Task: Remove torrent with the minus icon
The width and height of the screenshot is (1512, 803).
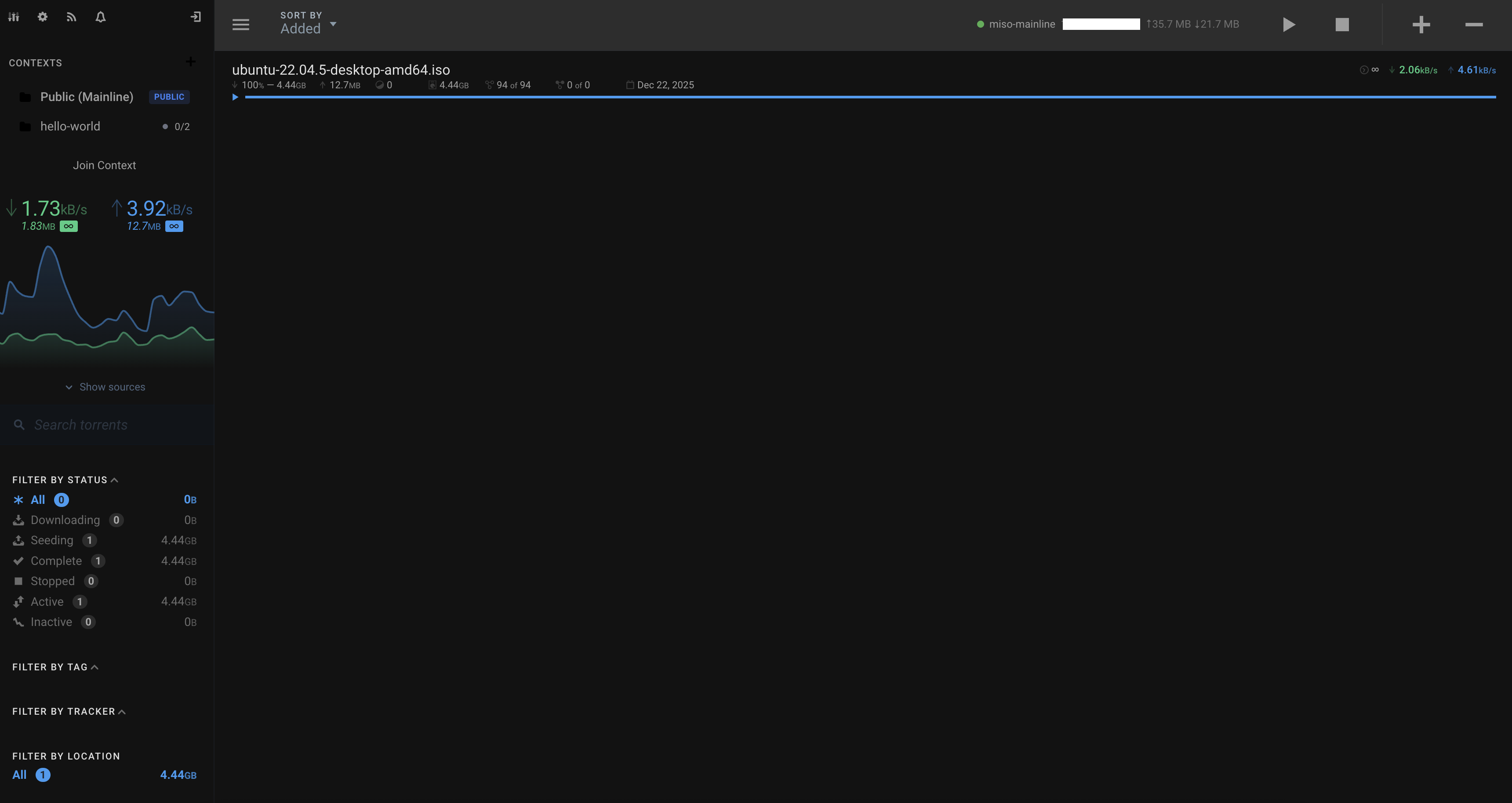Action: pyautogui.click(x=1475, y=24)
